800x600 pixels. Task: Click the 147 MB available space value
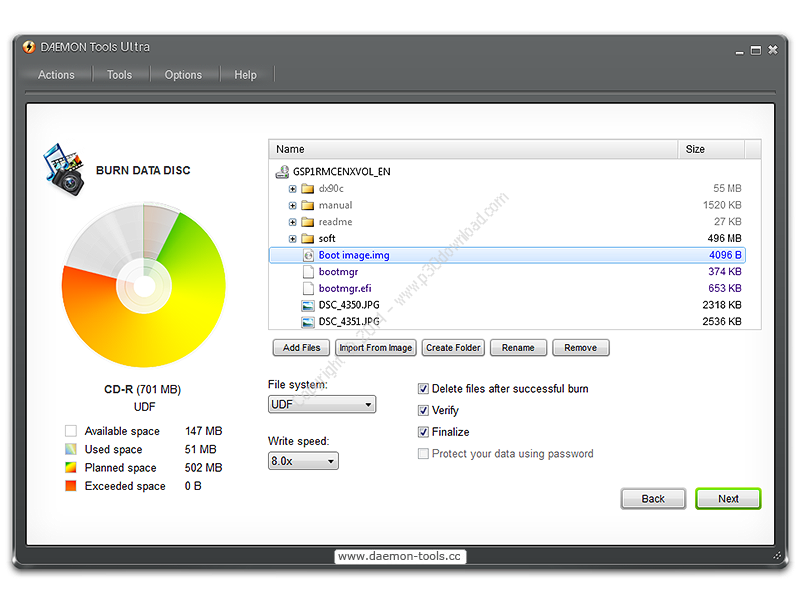tap(204, 431)
